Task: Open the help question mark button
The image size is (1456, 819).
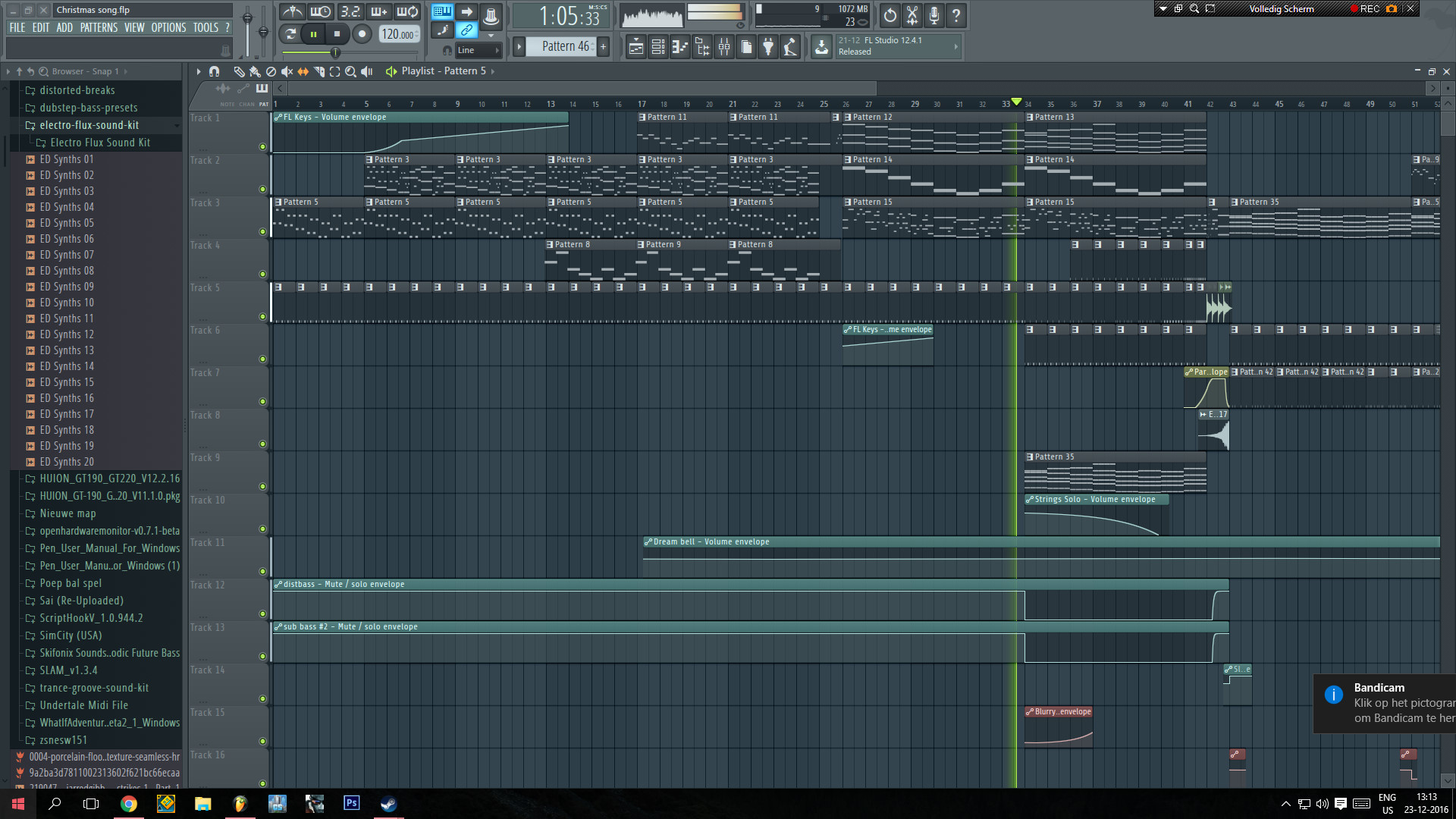Action: (x=956, y=14)
